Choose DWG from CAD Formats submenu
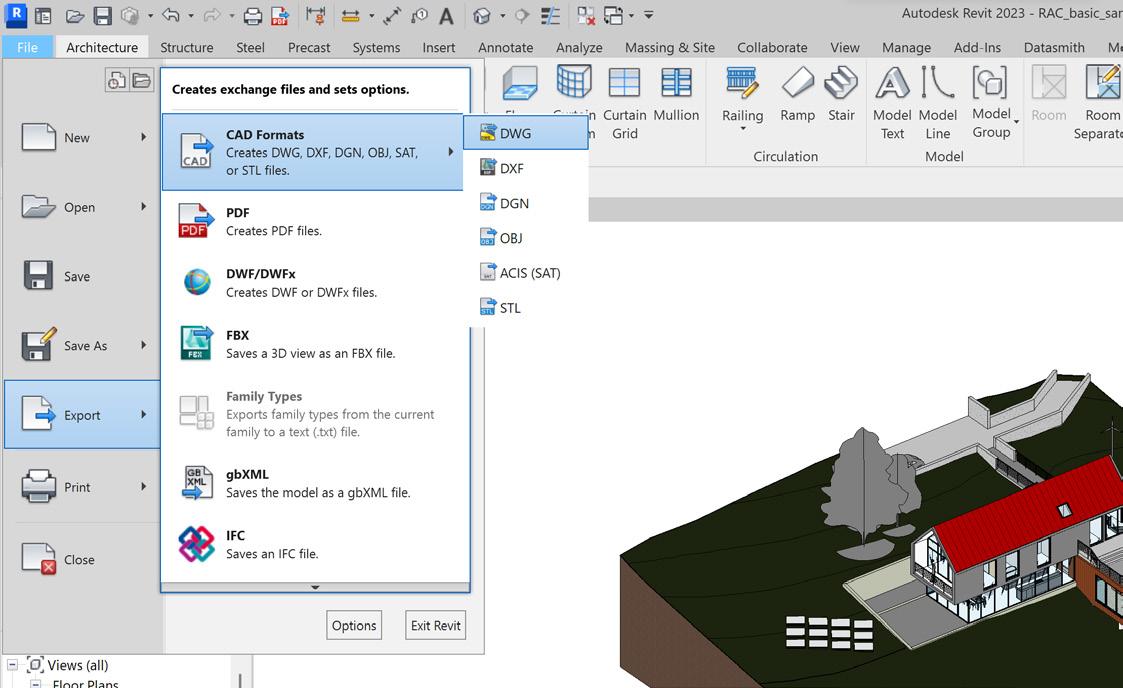 (x=526, y=133)
